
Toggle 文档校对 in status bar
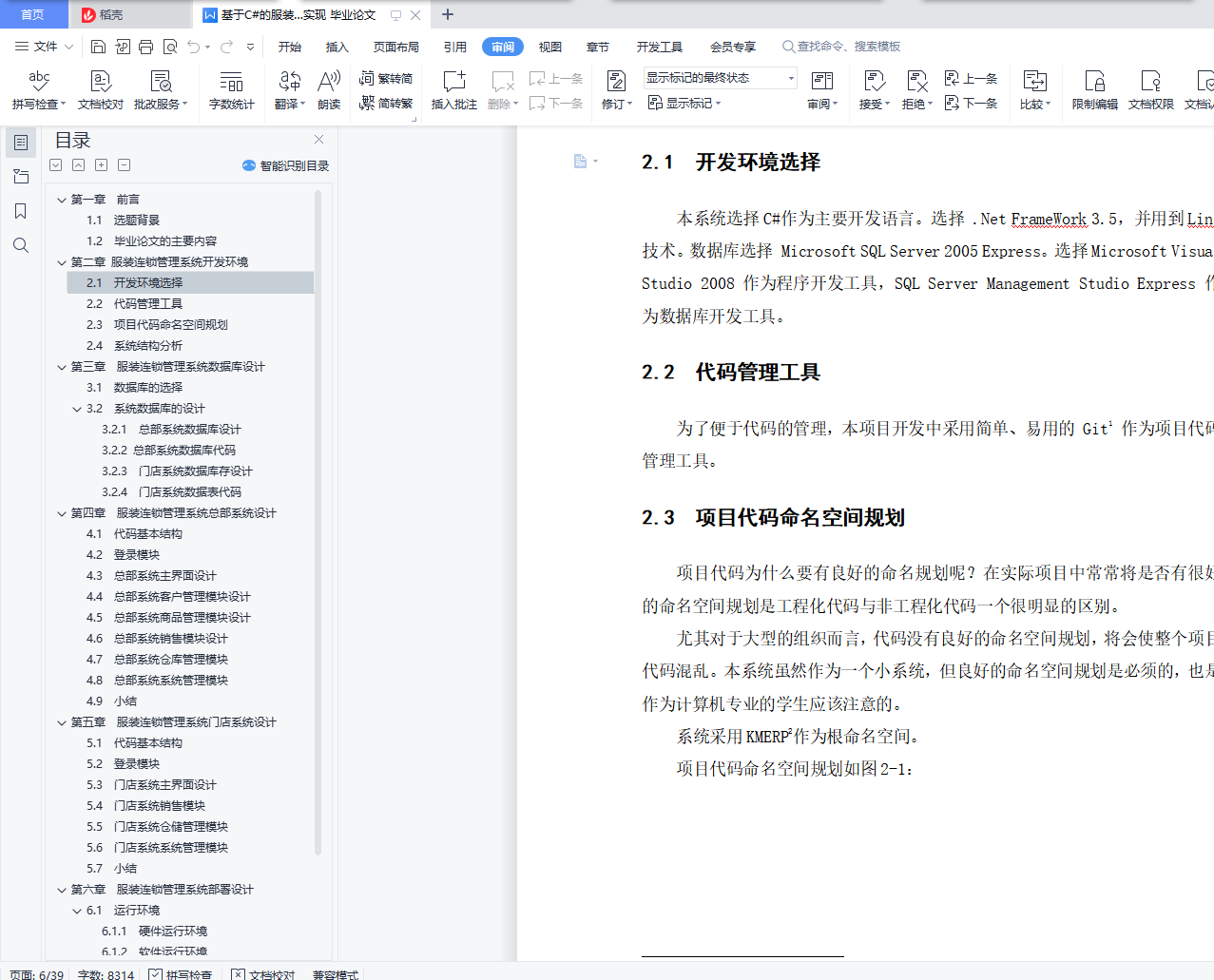tap(263, 974)
